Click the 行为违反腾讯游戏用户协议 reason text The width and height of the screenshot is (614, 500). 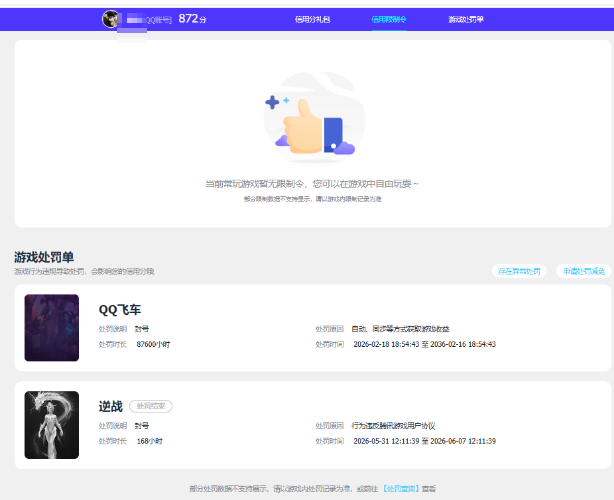[393, 426]
